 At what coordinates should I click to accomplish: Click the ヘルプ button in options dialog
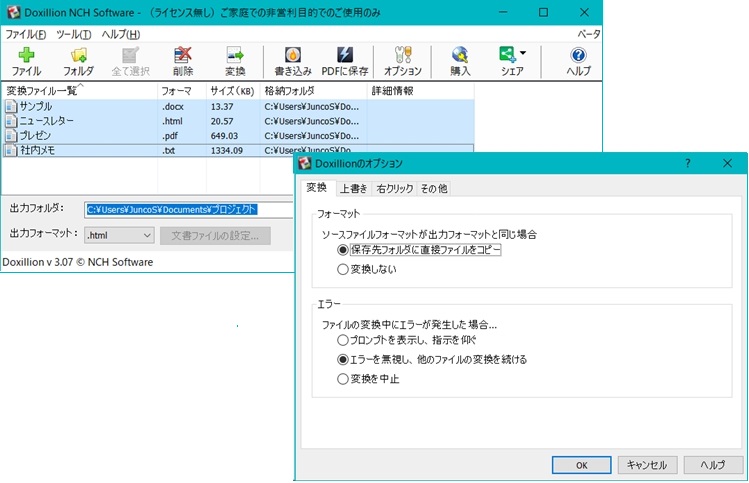713,465
